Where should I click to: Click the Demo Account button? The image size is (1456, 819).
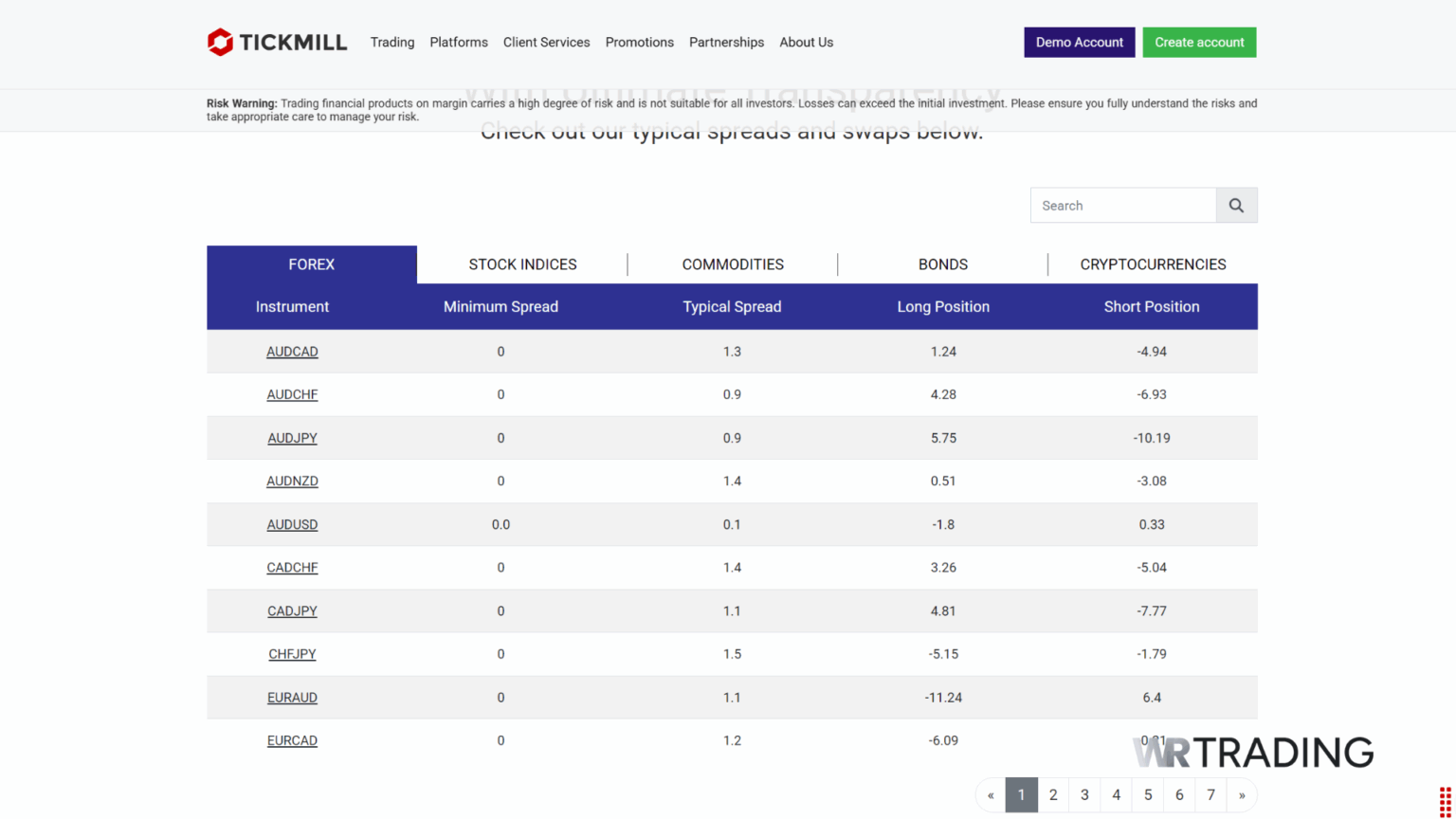[1079, 42]
